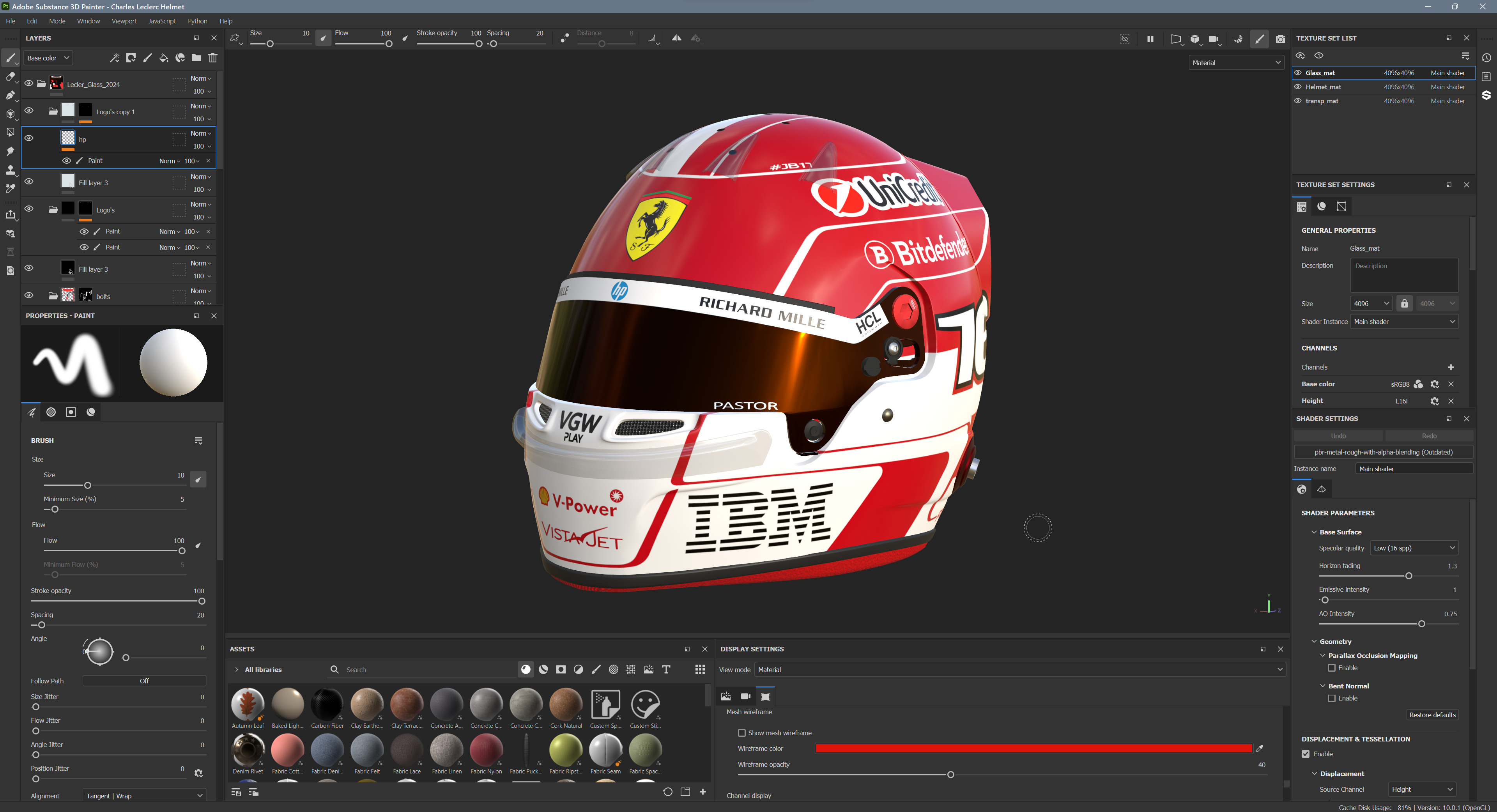Add effect using the magic wand icon

tap(115, 58)
